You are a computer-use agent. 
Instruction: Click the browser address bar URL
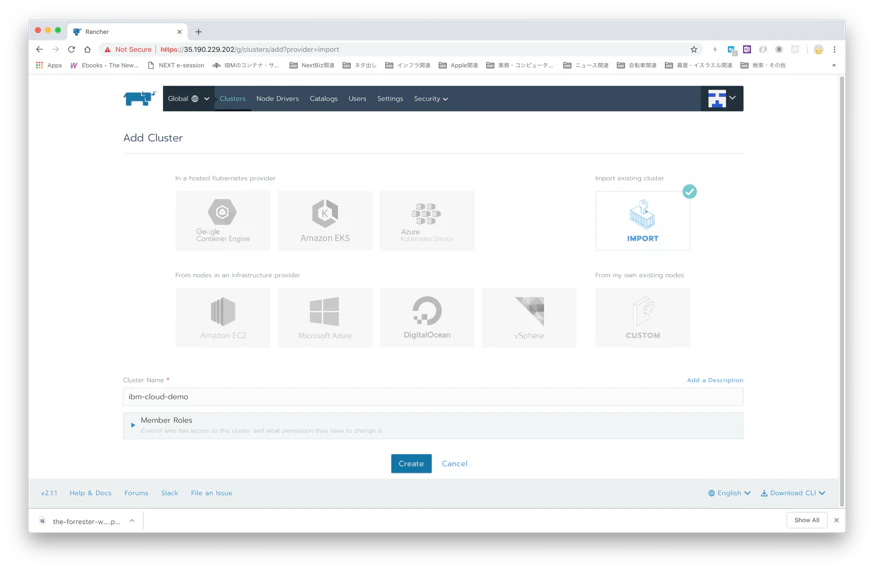tap(250, 49)
